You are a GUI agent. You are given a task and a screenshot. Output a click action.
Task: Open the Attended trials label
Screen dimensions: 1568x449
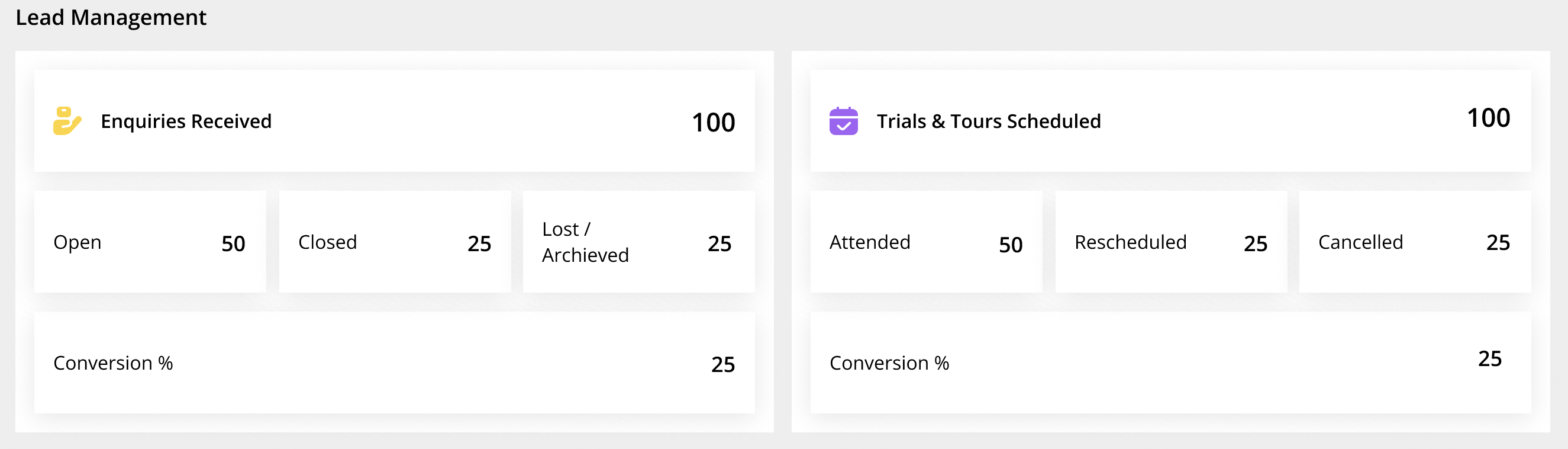[869, 242]
